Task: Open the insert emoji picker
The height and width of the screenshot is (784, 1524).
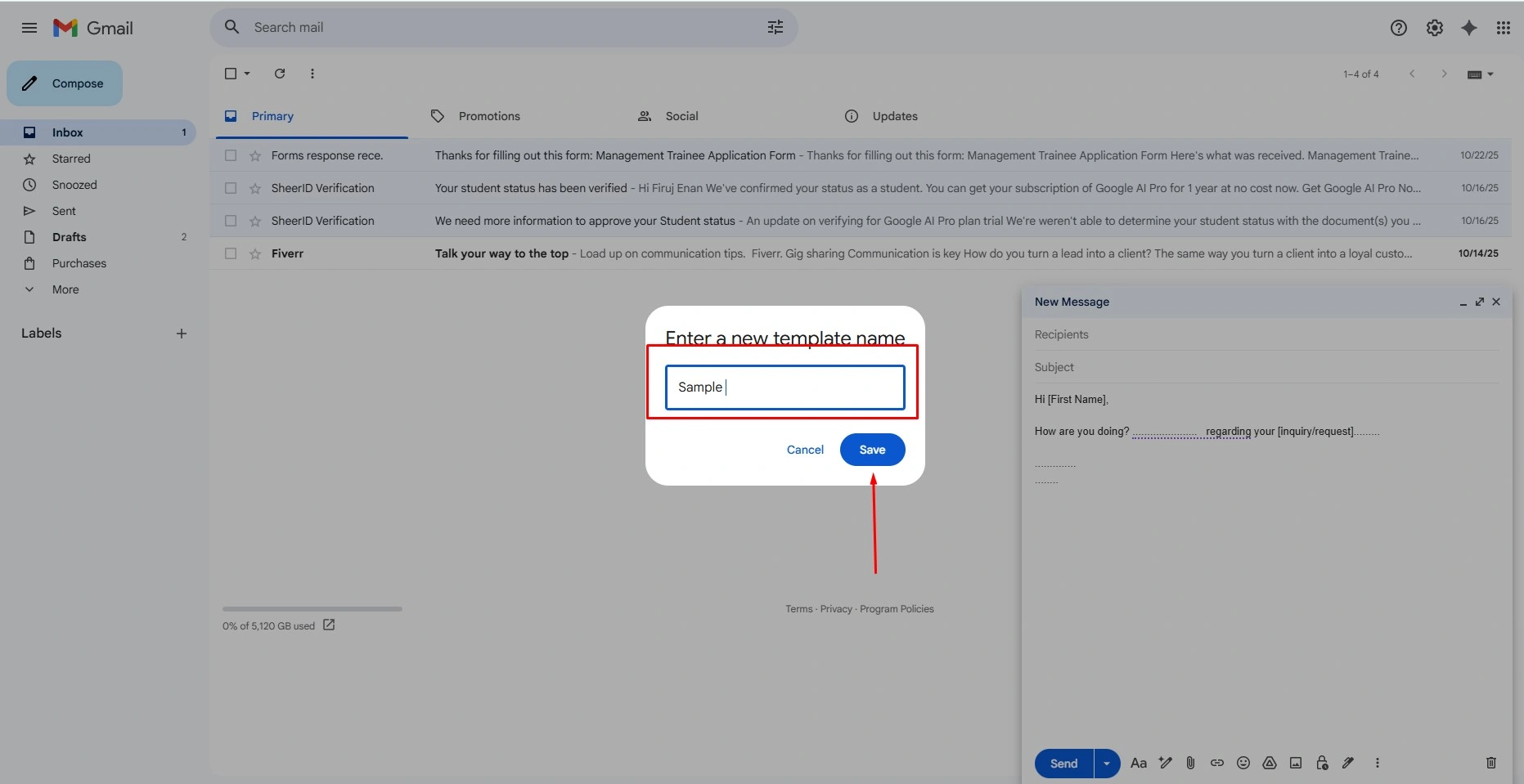Action: click(x=1243, y=763)
